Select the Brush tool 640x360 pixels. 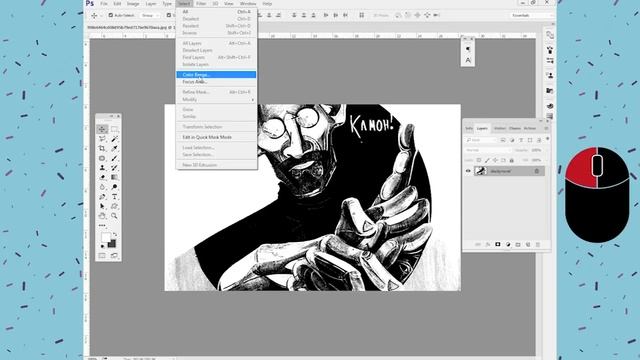click(114, 158)
